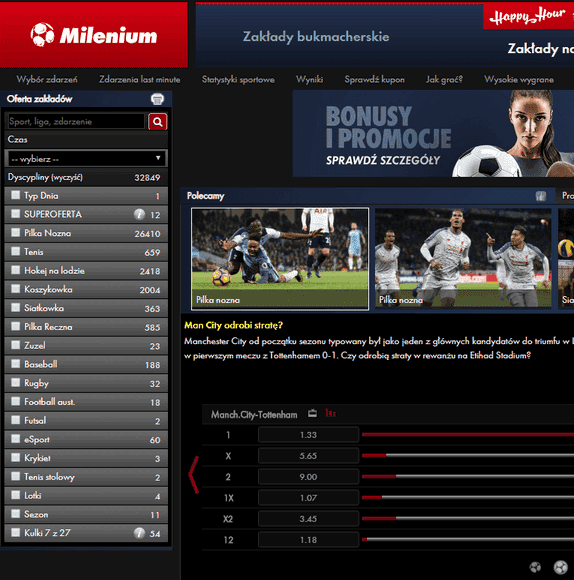The width and height of the screenshot is (574, 580).
Task: Check the Baseball checkbox
Action: coord(16,364)
